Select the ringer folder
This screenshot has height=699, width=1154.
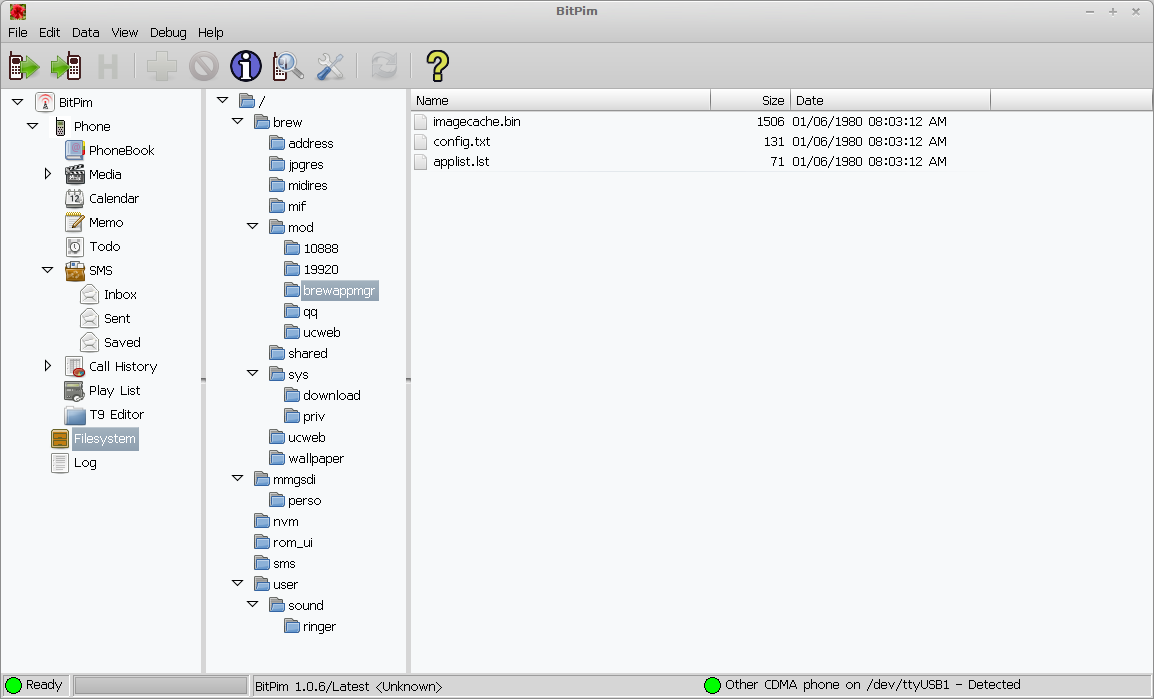point(319,627)
